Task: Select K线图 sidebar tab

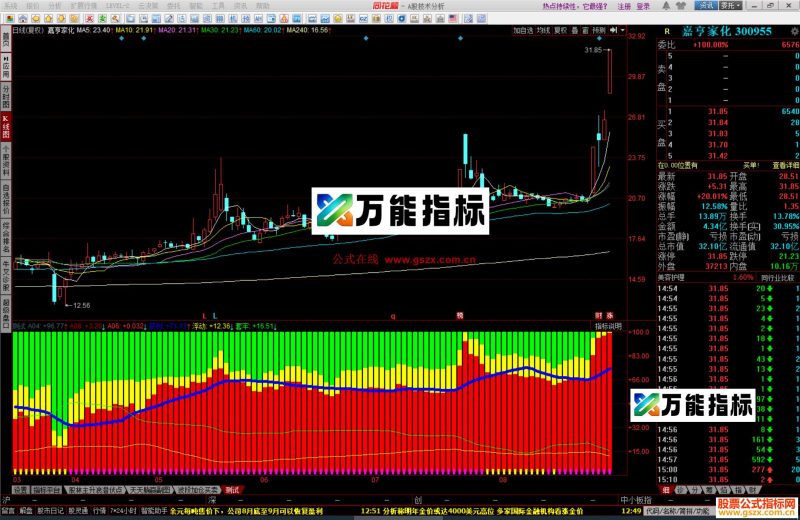Action: [x=6, y=127]
